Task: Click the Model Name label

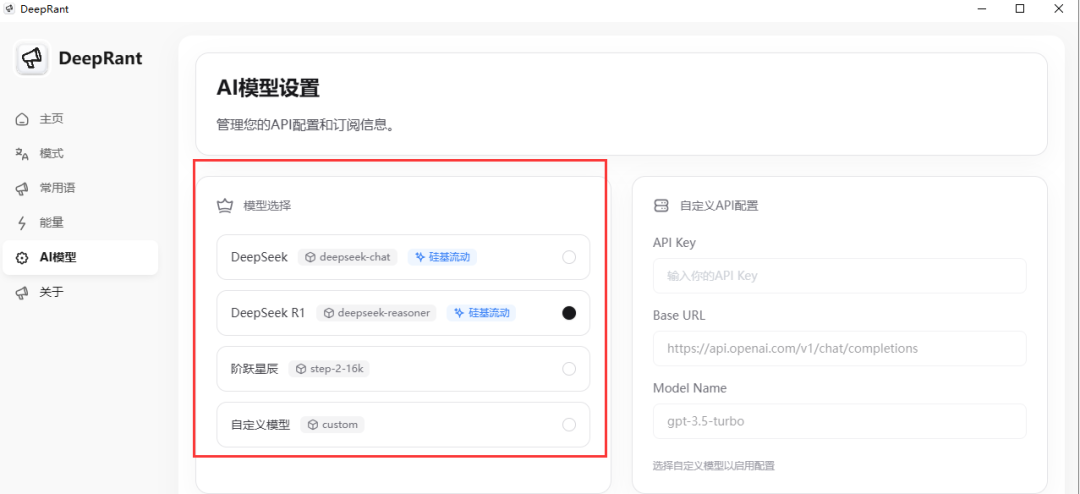Action: pos(689,388)
